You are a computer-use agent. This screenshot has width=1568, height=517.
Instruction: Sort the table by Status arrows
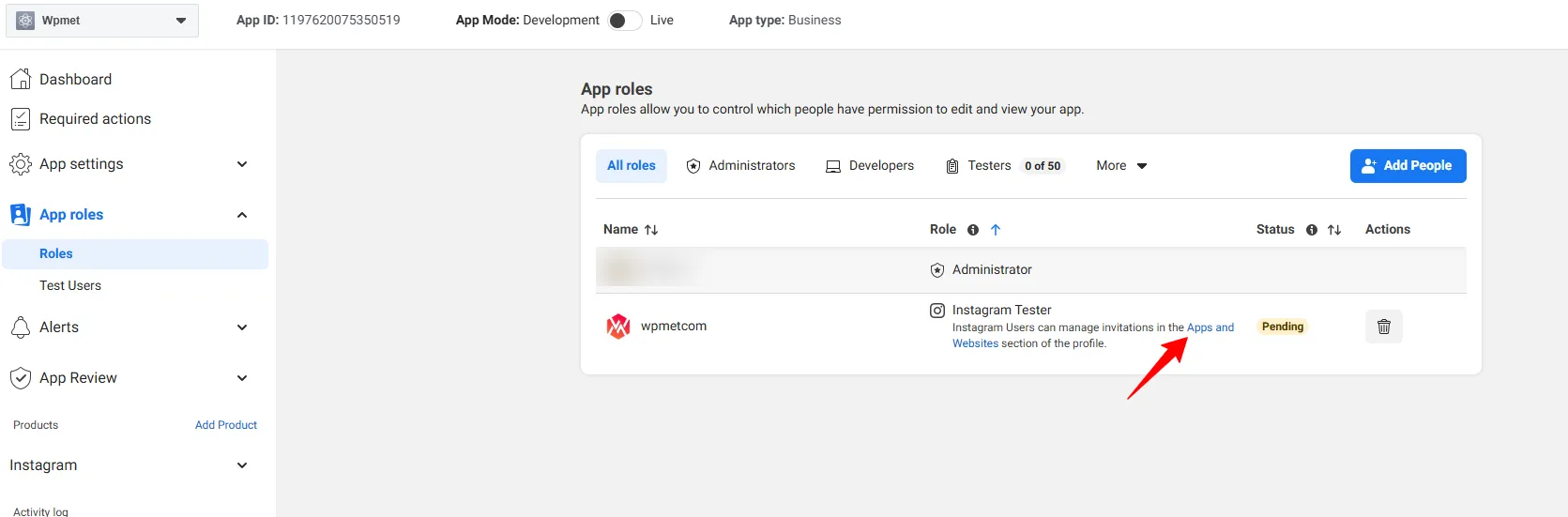[x=1334, y=230]
